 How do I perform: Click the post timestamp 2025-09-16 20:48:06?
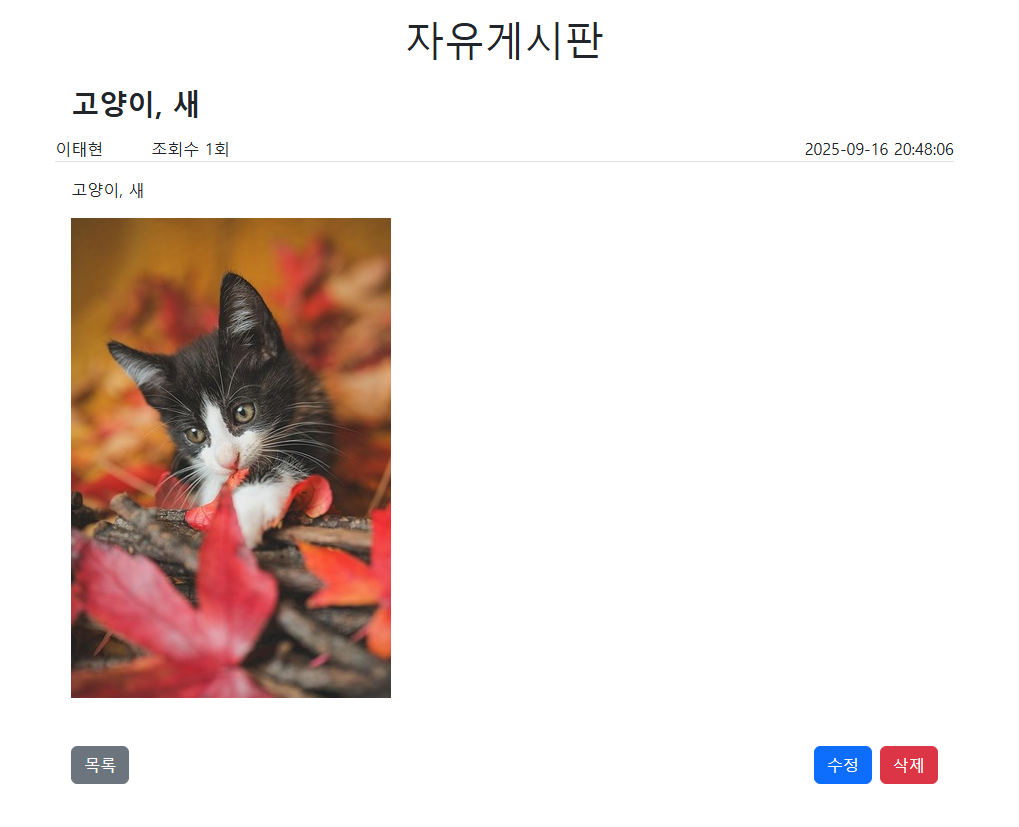pyautogui.click(x=879, y=149)
